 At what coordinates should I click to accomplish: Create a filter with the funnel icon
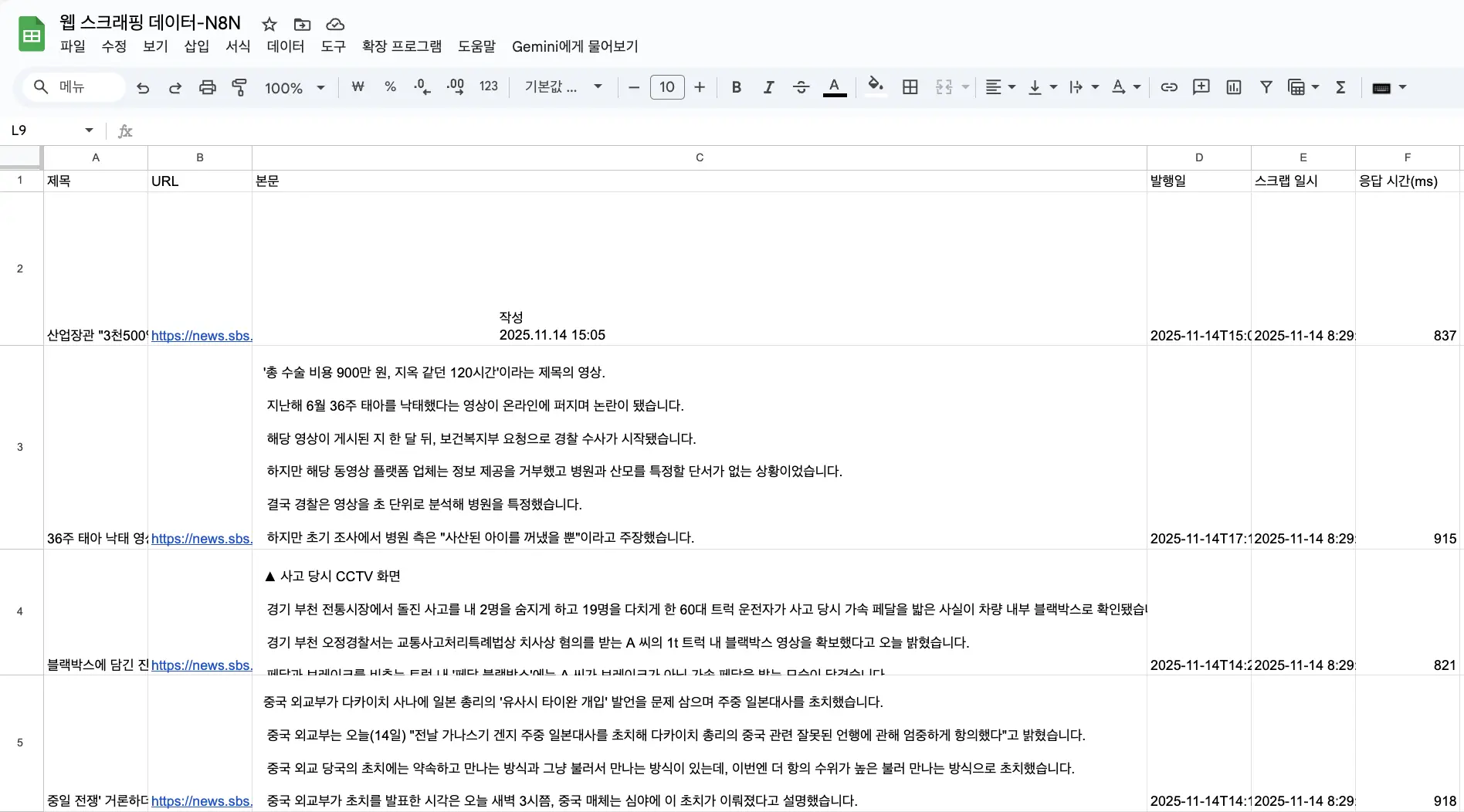point(1266,87)
